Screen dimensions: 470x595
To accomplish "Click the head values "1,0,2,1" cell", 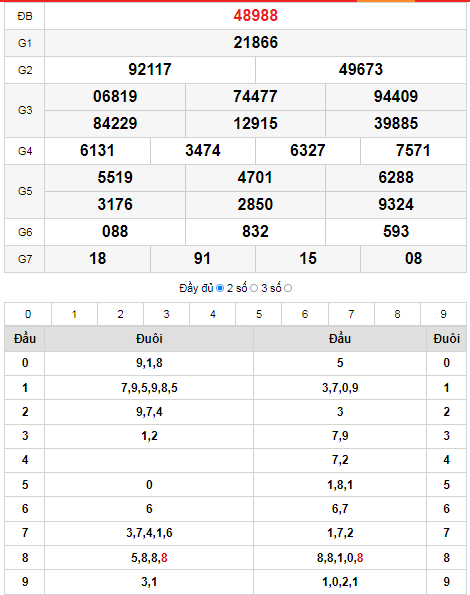I will point(340,582).
